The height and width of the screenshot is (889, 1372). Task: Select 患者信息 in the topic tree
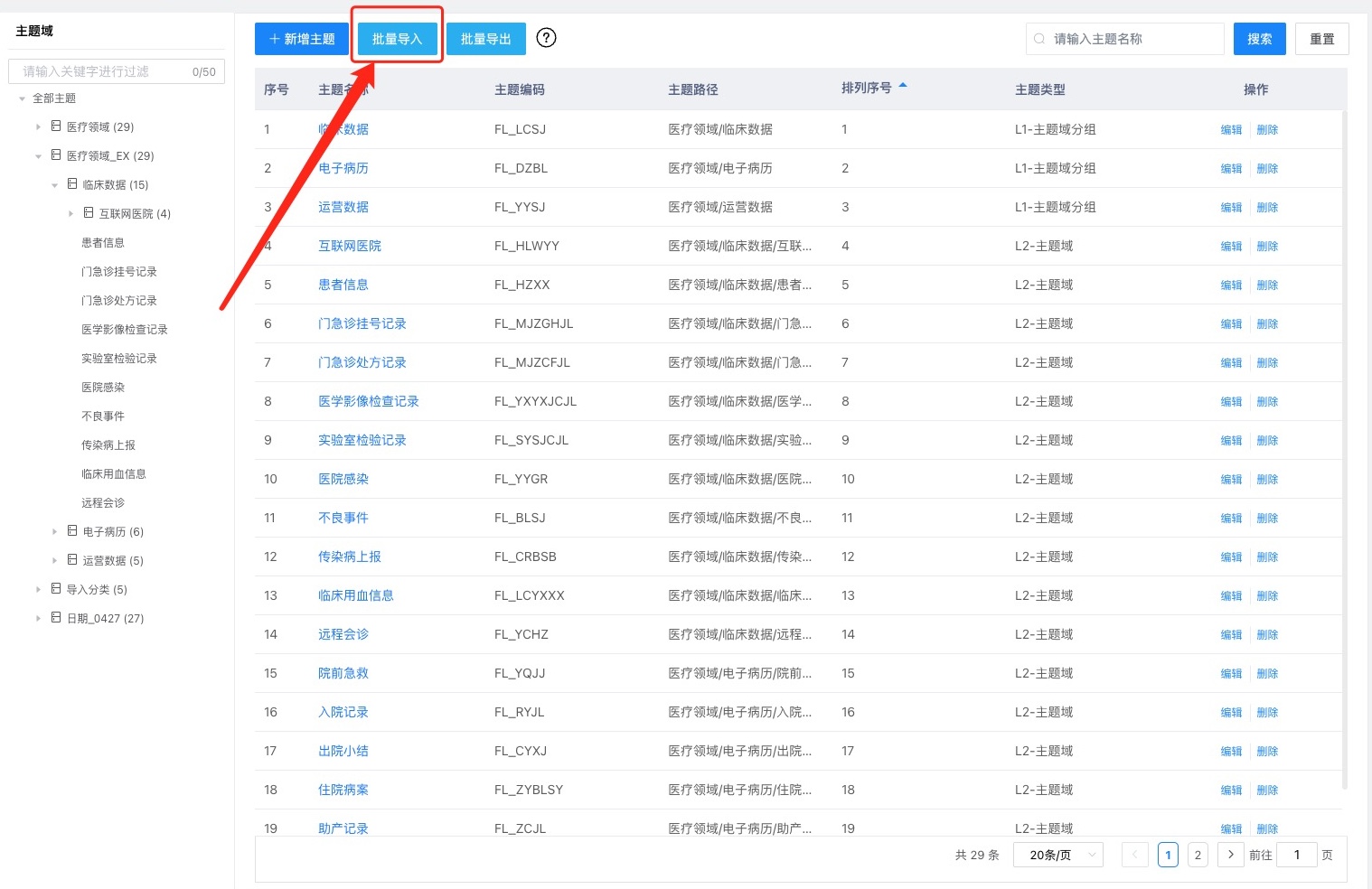click(103, 243)
